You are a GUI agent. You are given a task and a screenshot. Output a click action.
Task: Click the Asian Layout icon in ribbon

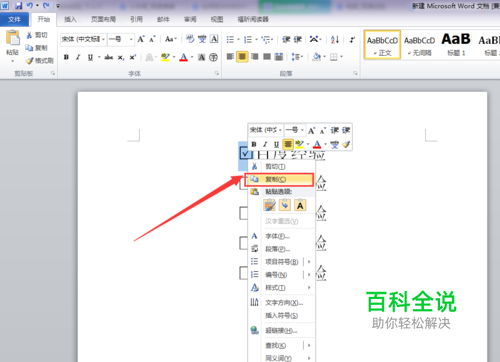pos(314,40)
